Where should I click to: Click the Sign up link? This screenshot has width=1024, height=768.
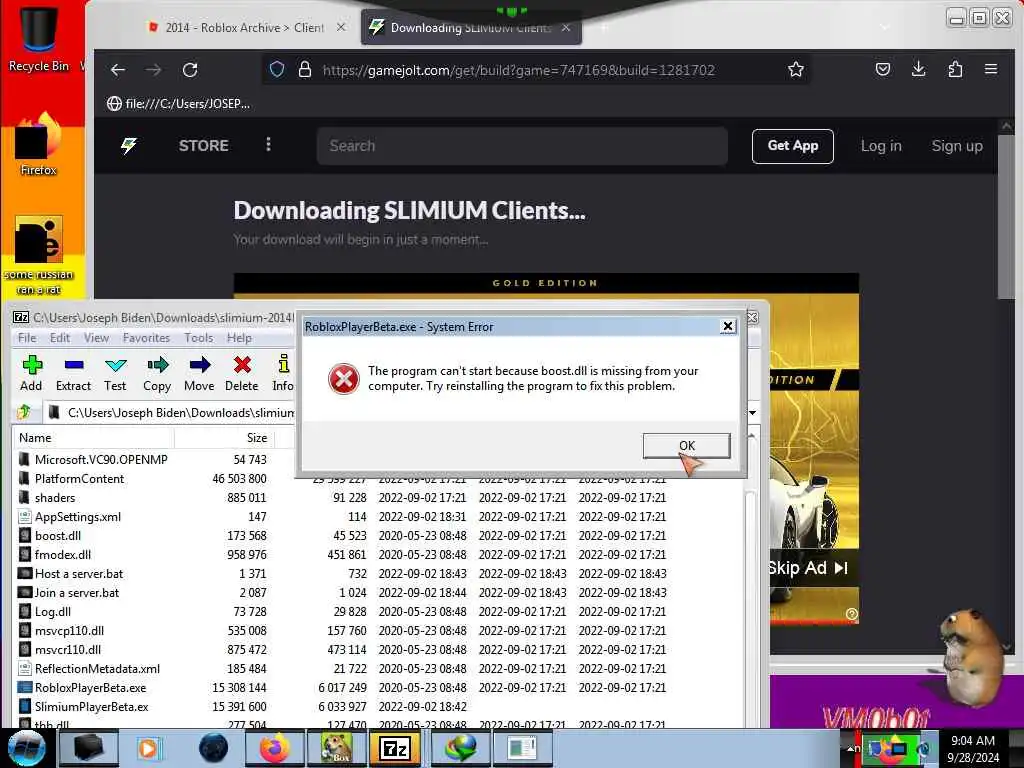tap(957, 146)
